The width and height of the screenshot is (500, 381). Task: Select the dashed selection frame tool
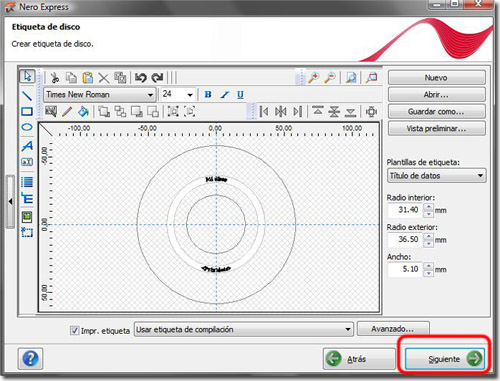27,232
